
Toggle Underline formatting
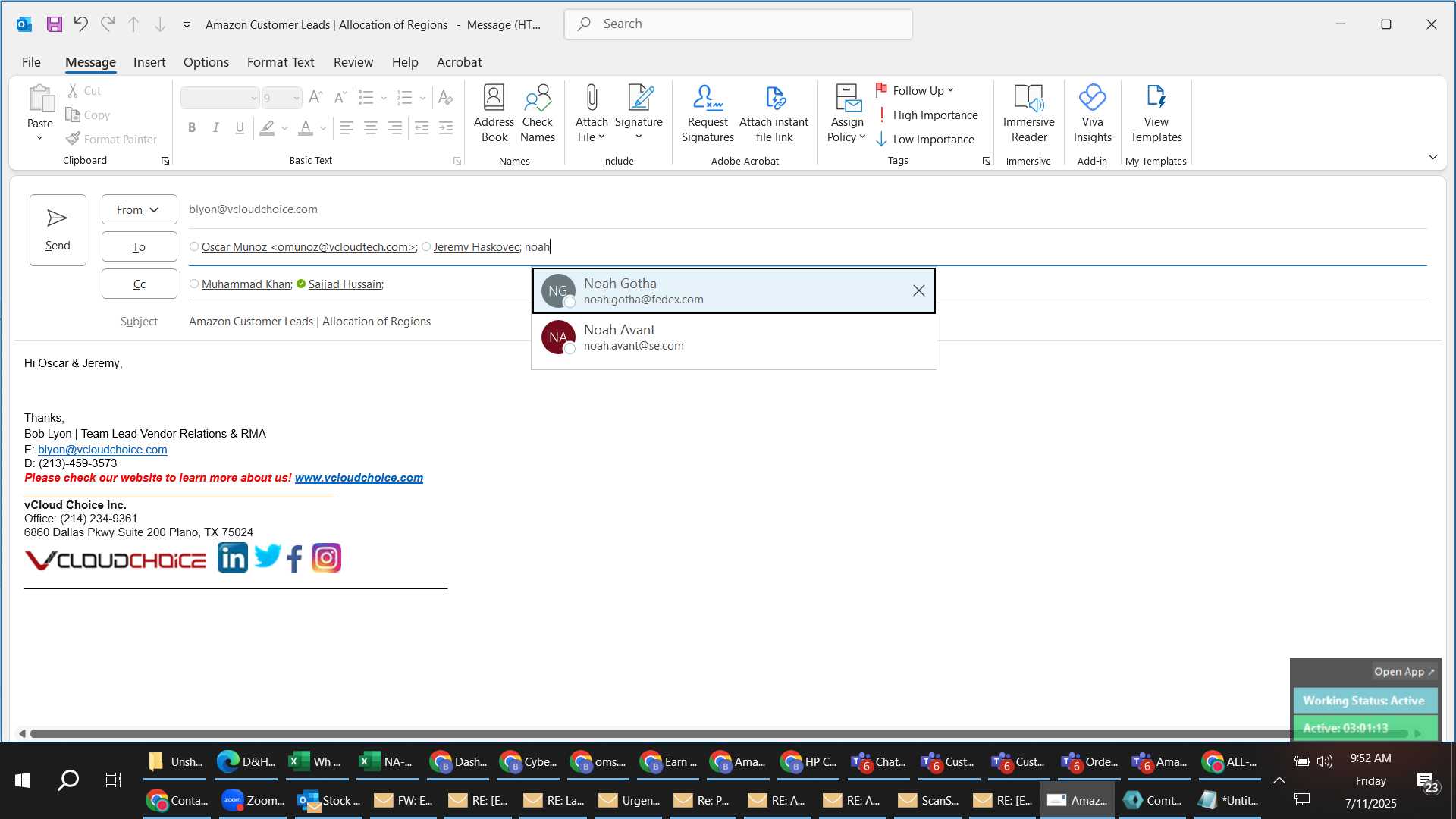(x=240, y=128)
